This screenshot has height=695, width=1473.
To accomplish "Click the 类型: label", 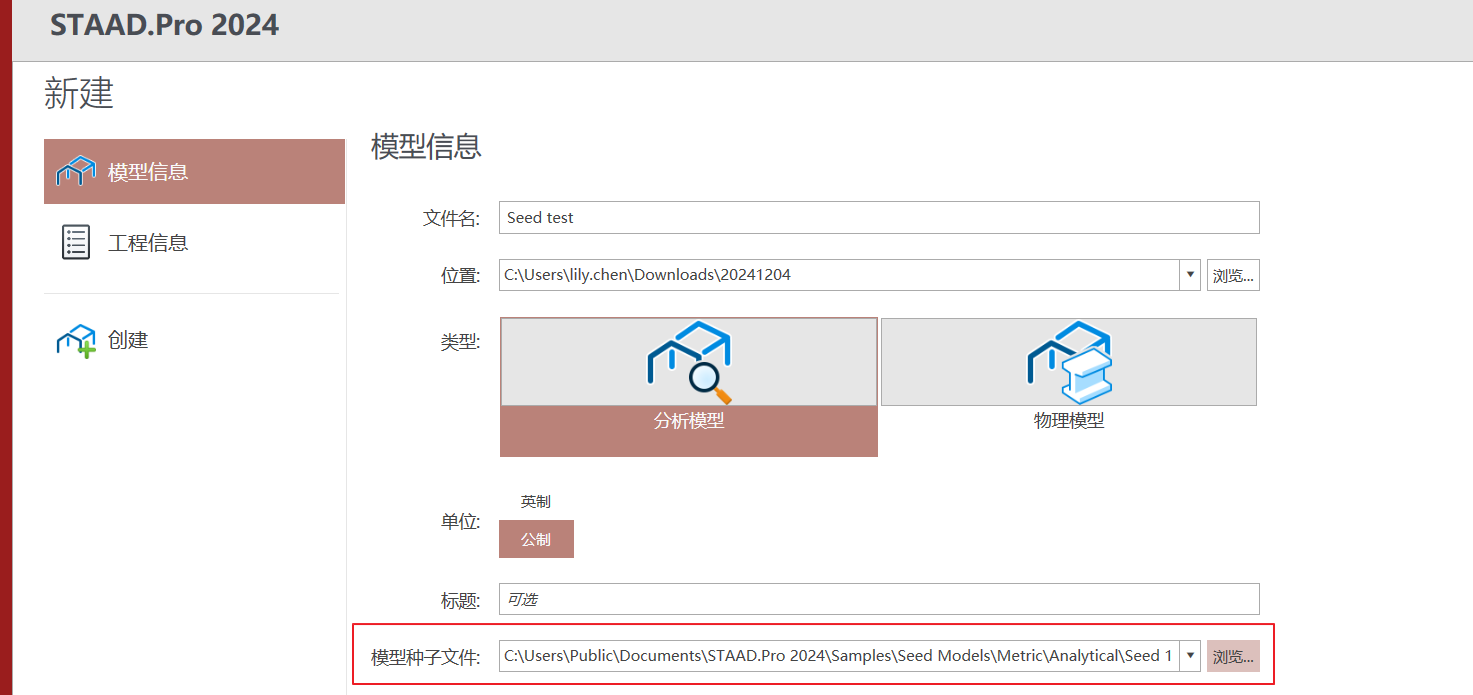I will click(460, 342).
